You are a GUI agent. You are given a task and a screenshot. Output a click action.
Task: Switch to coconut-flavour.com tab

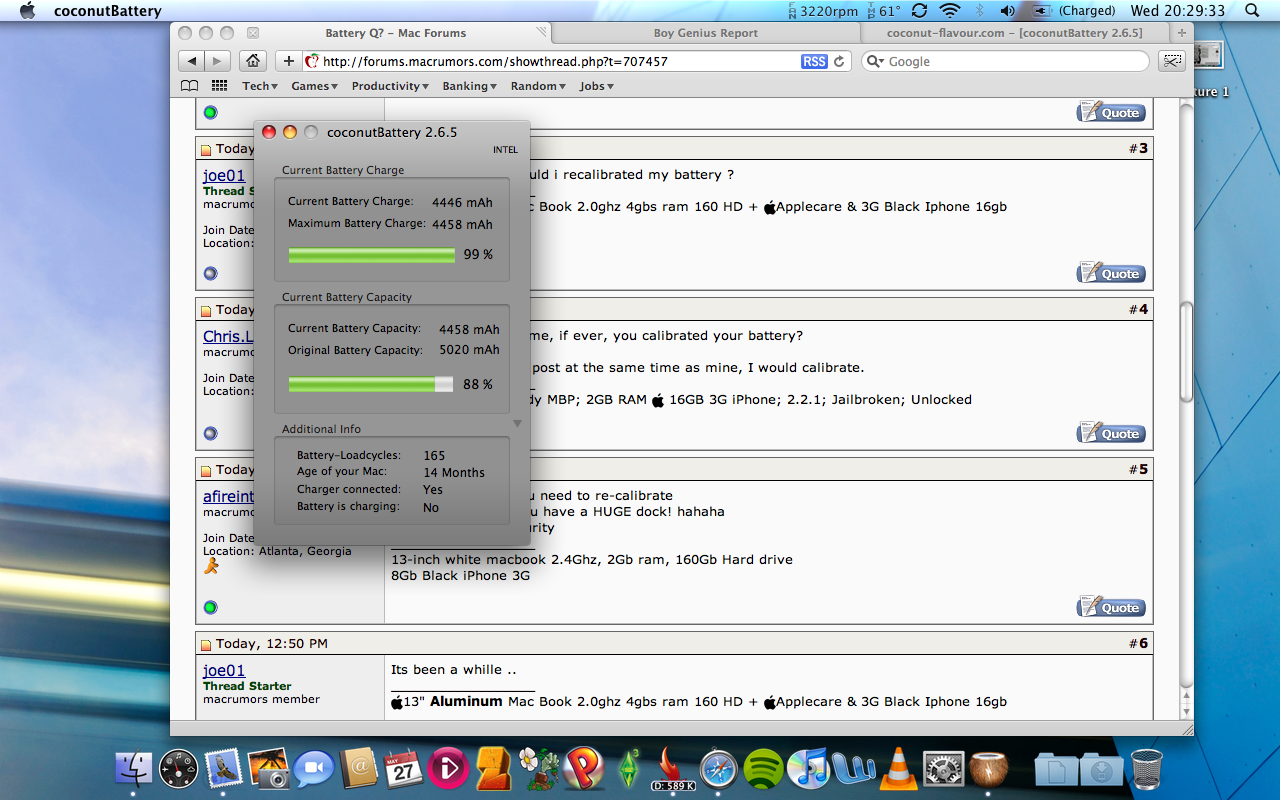pos(1015,33)
